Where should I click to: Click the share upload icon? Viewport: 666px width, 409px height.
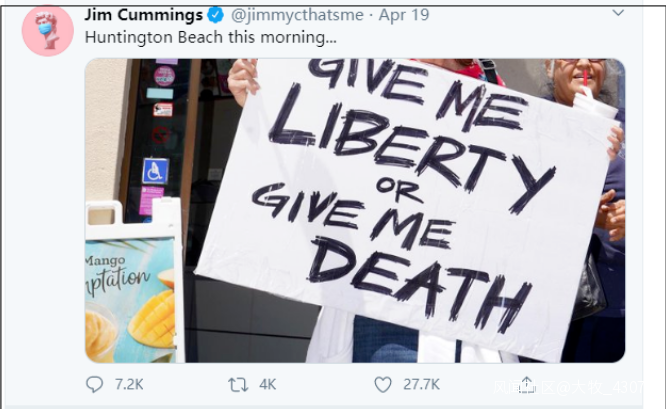point(527,384)
